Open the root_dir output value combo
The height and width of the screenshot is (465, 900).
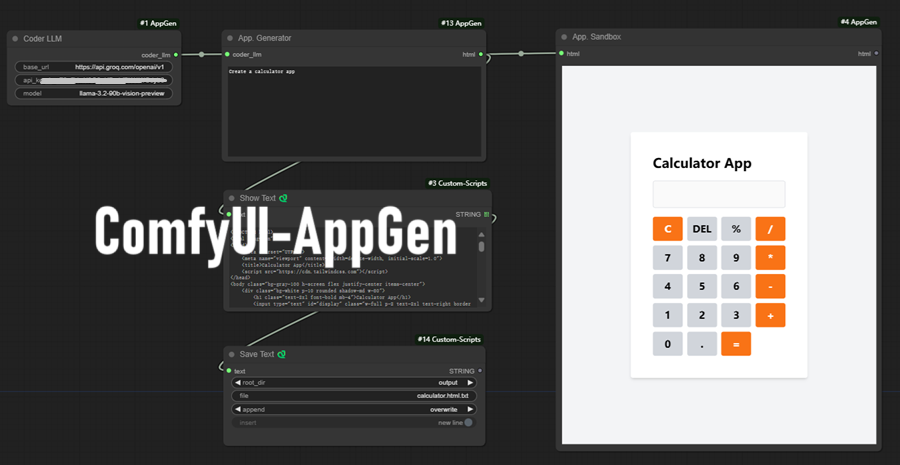448,382
